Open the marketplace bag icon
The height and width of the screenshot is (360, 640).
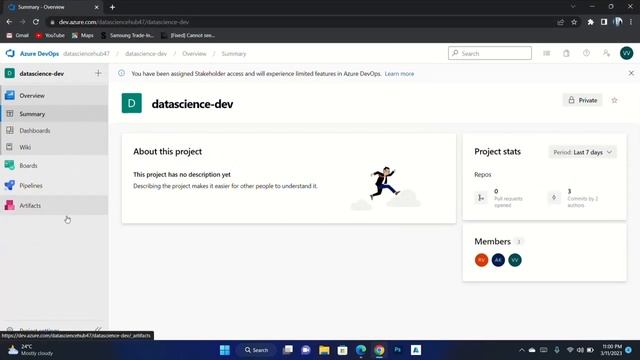pyautogui.click(x=566, y=53)
